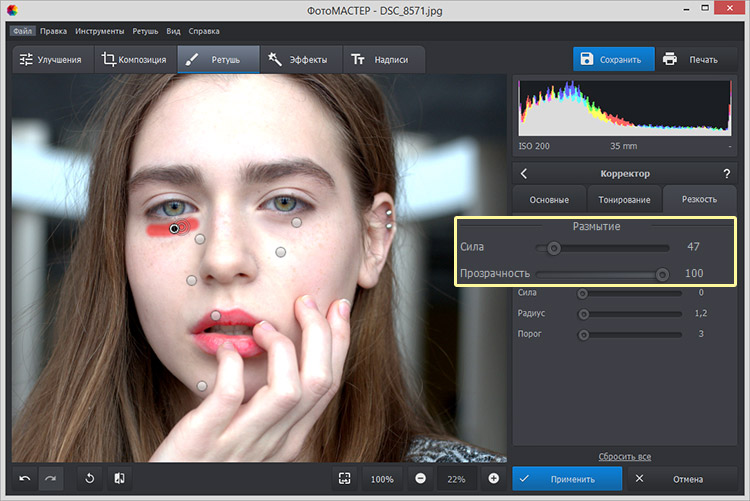
Task: Open the Эффекты section
Action: click(x=297, y=60)
